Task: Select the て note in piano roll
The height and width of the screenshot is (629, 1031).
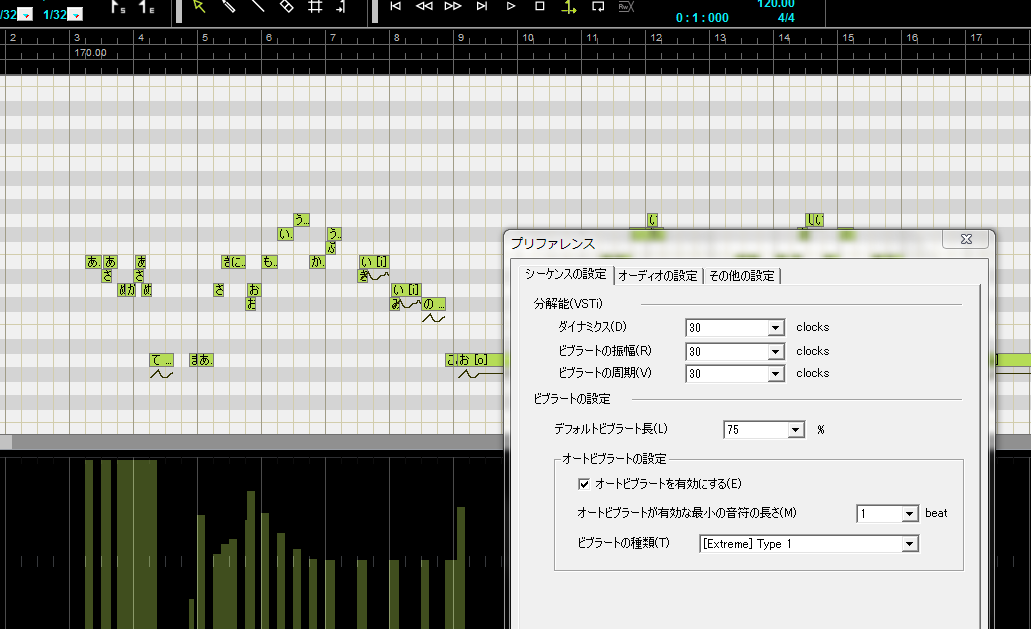Action: coord(162,360)
